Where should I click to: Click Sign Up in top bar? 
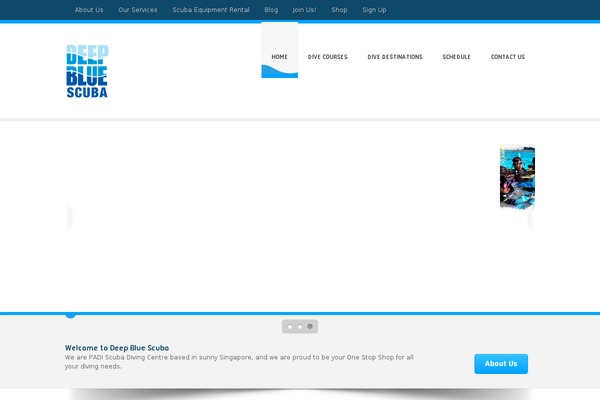tap(374, 10)
